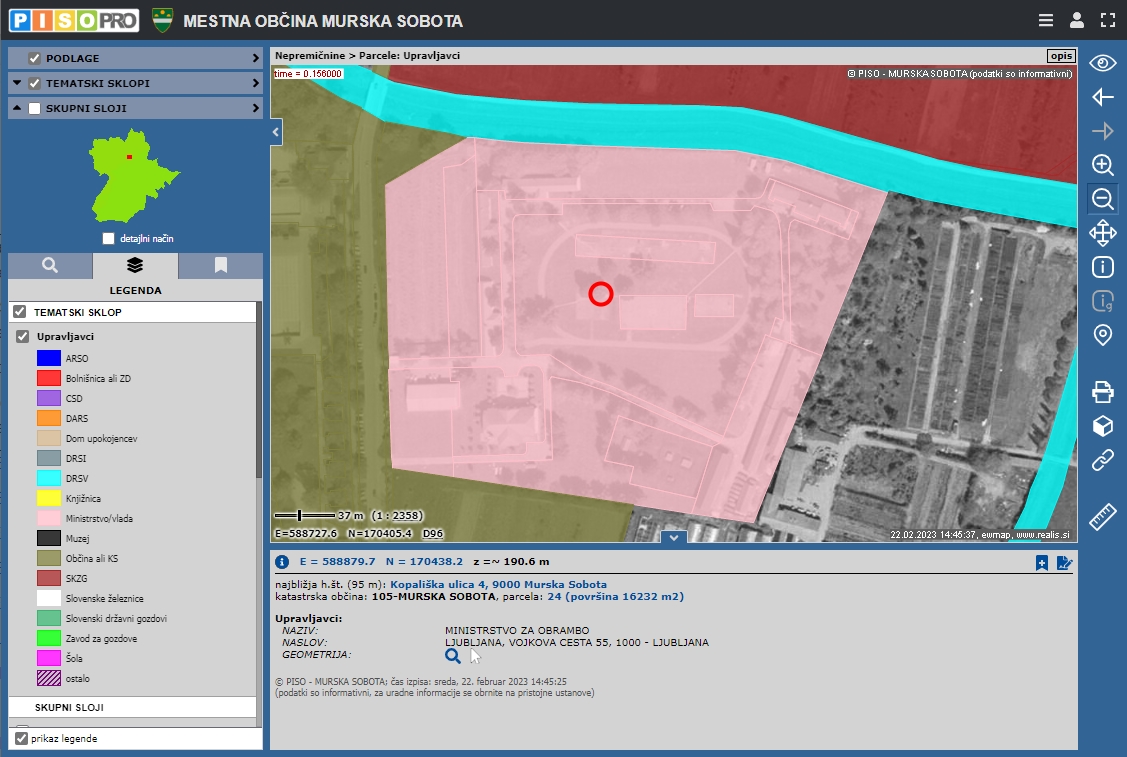Select the ruler measurement tool

pos(1102,516)
